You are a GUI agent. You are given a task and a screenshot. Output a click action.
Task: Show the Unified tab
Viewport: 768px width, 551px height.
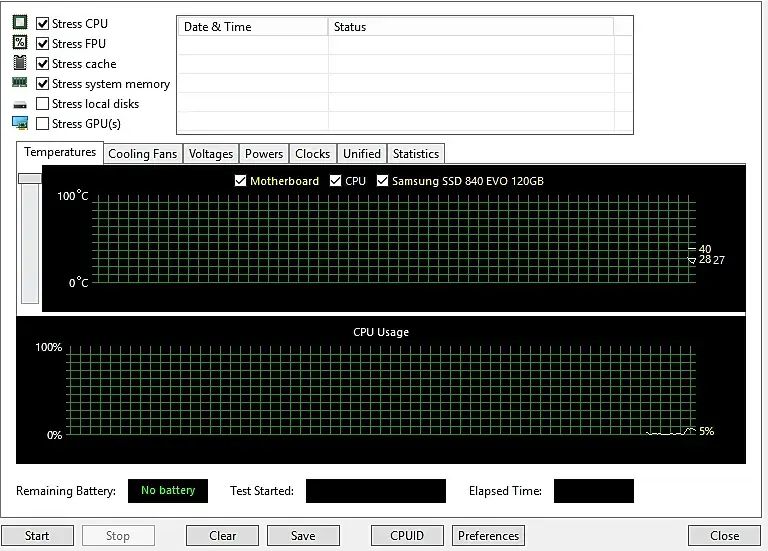click(x=362, y=154)
